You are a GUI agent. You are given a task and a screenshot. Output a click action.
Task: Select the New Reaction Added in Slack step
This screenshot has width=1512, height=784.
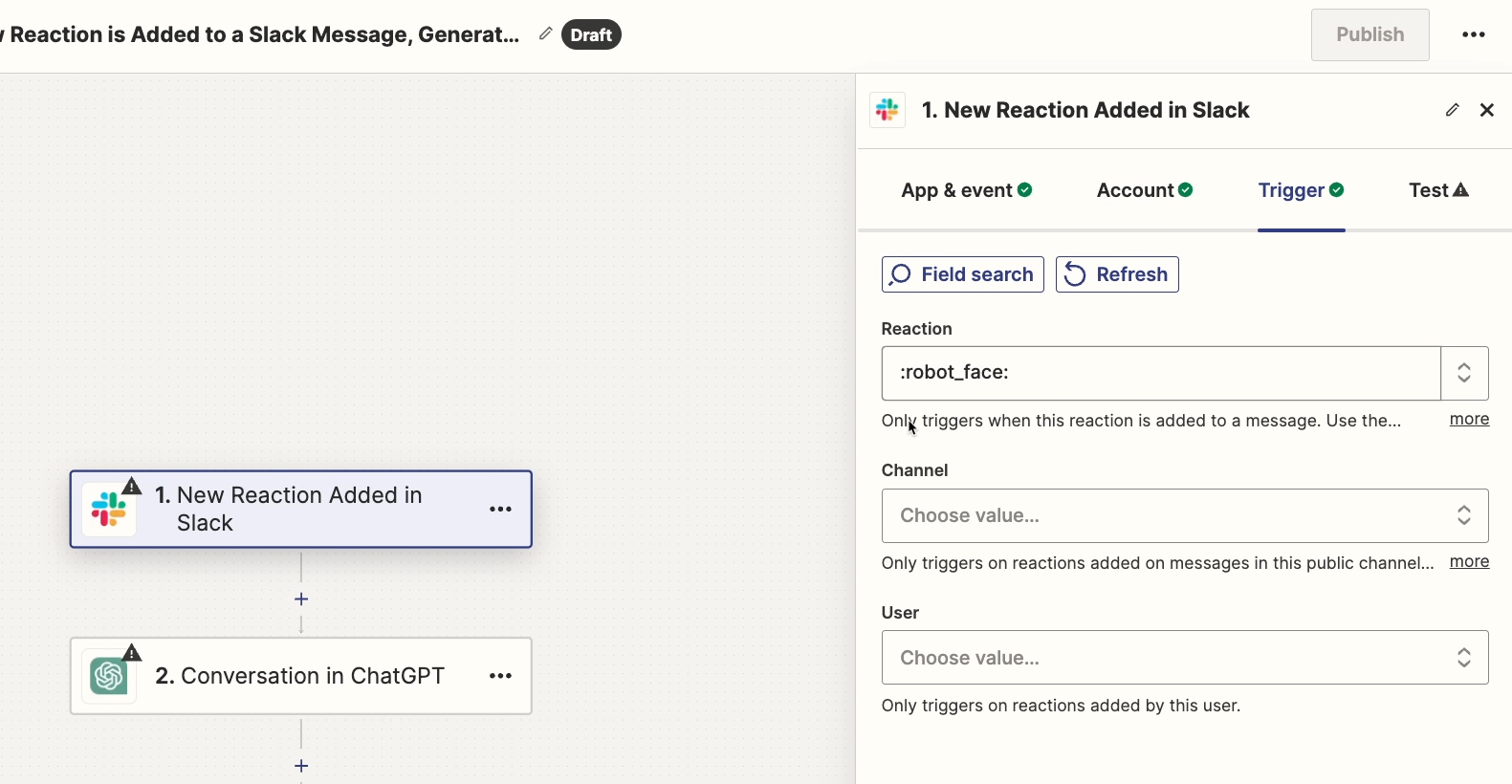pyautogui.click(x=300, y=510)
